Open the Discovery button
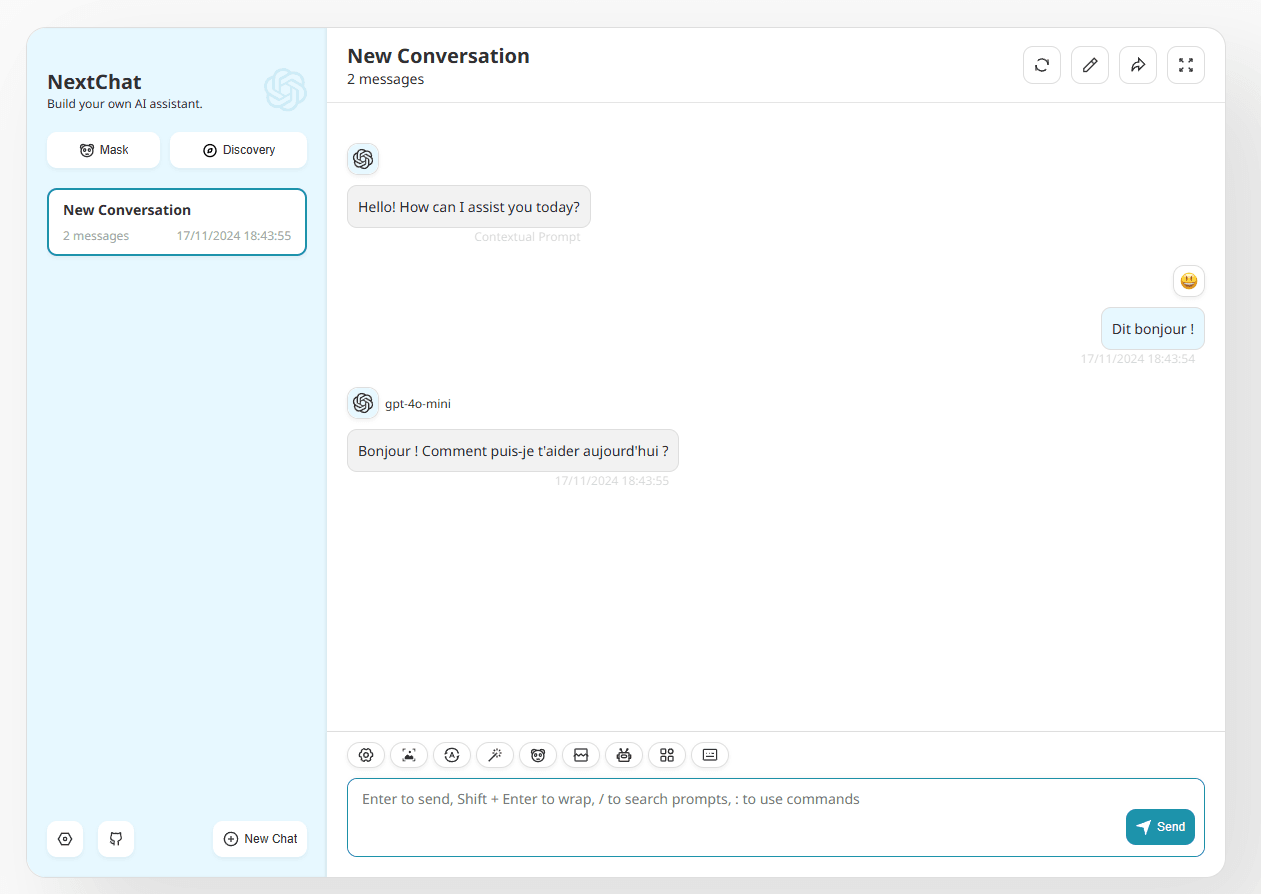Screen dimensions: 1261x894 (239, 150)
